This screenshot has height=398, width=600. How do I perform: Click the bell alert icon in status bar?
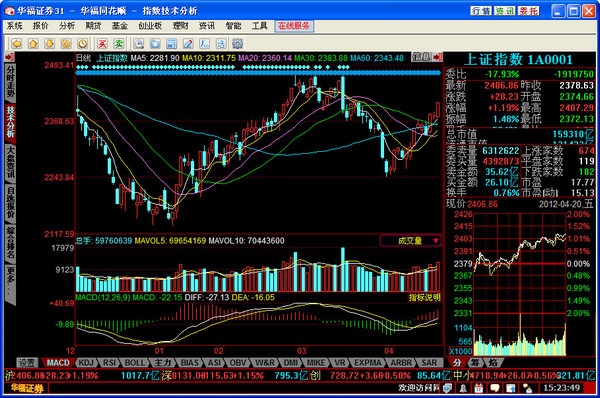tap(463, 388)
